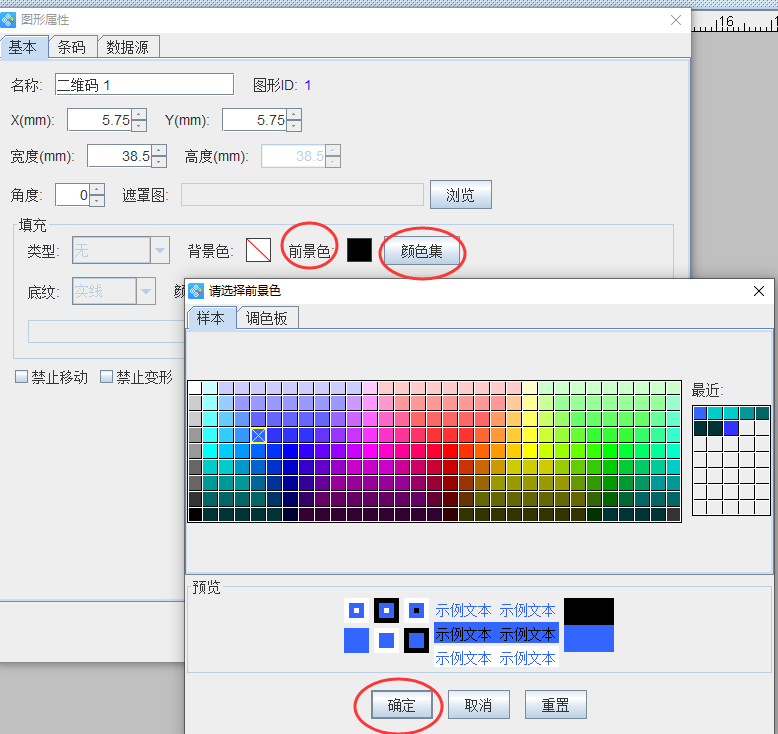Image resolution: width=778 pixels, height=734 pixels.
Task: Open the 颜色集 color set button
Action: 422,252
